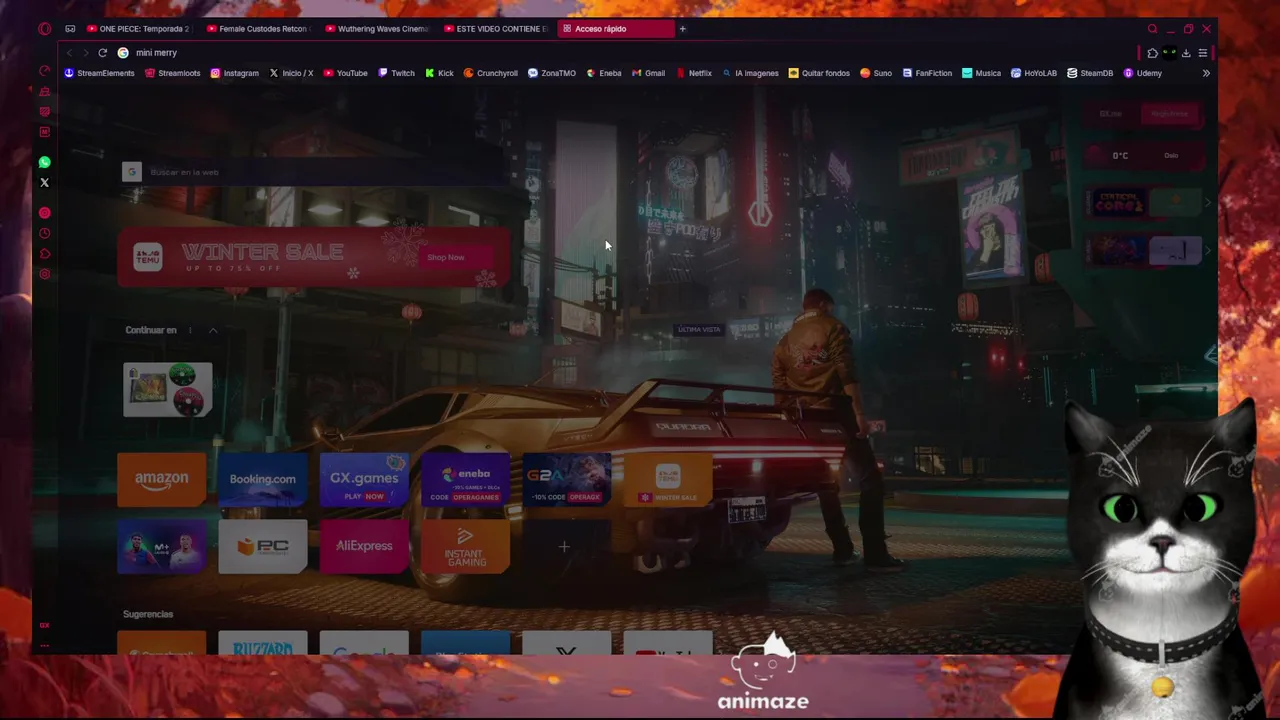
Task: Open X (Twitter) from the sidebar
Action: pyautogui.click(x=44, y=183)
